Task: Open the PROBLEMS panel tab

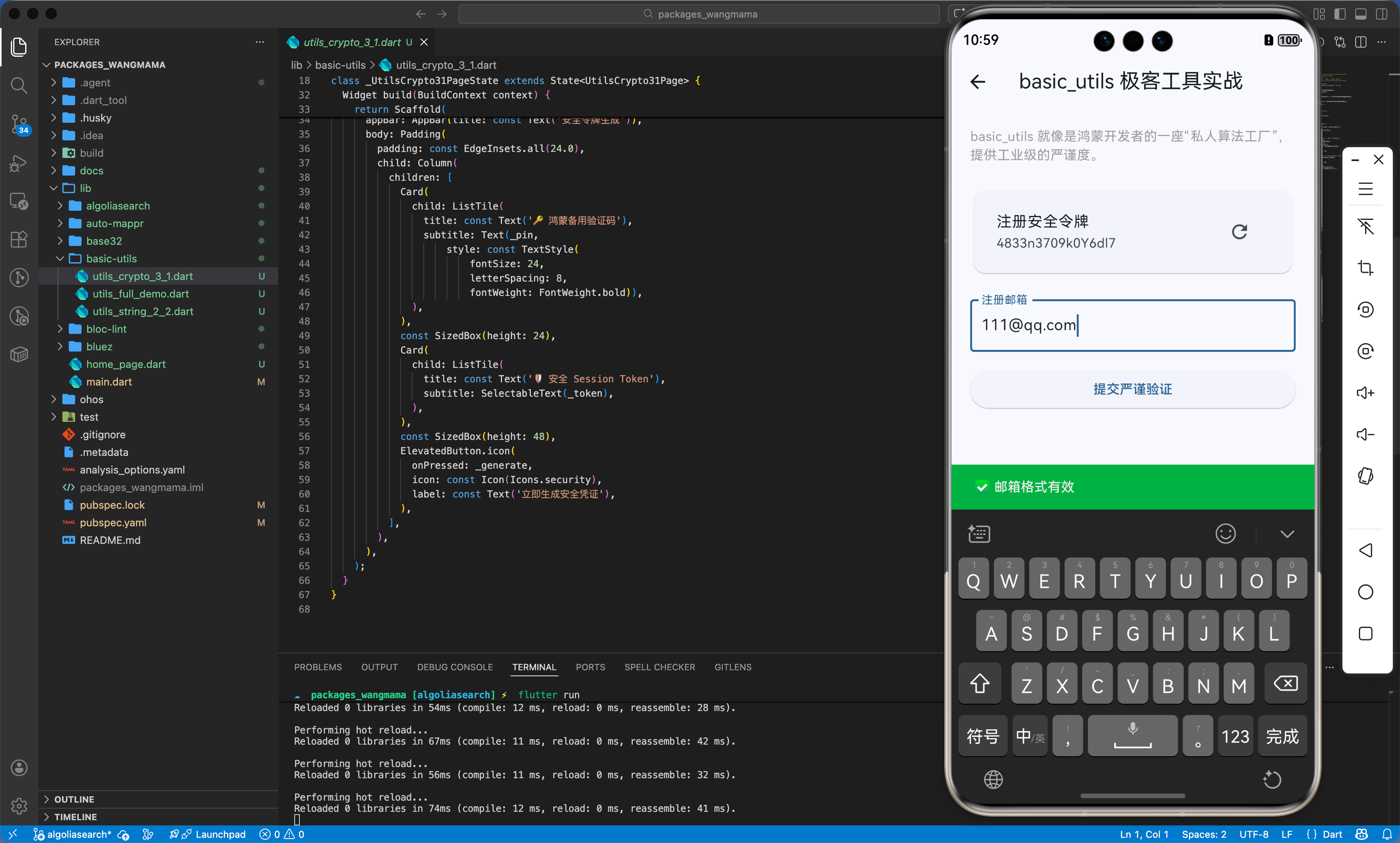Action: [317, 667]
